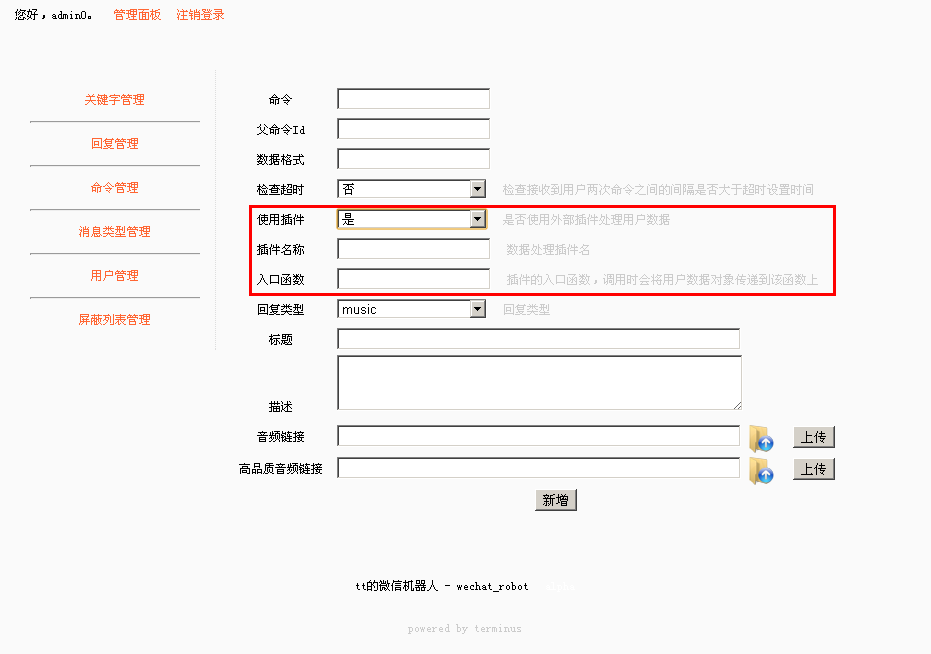Screen dimensions: 931x654
Task: Click the 管理面板 link
Action: (137, 15)
